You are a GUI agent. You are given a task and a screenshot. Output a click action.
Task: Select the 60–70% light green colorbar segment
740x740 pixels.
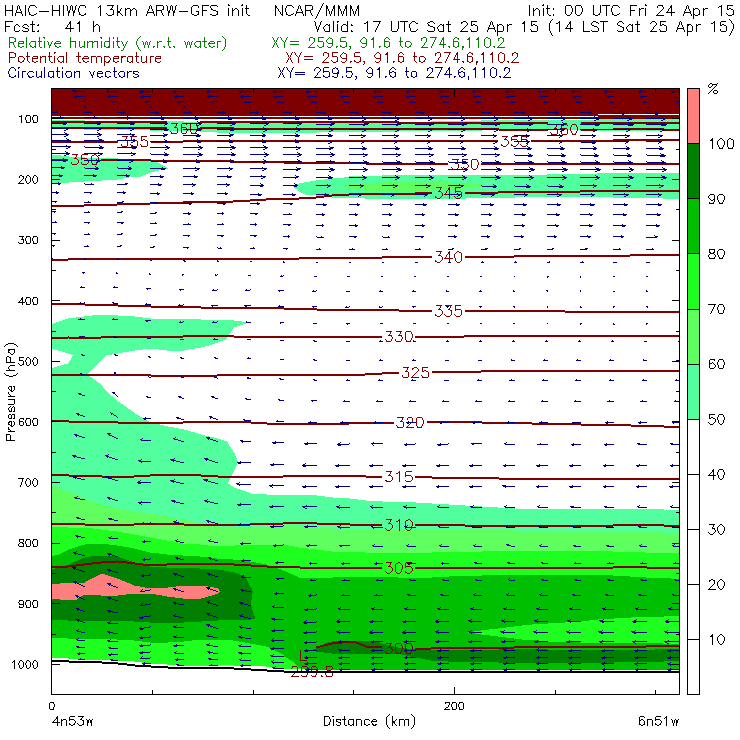693,336
